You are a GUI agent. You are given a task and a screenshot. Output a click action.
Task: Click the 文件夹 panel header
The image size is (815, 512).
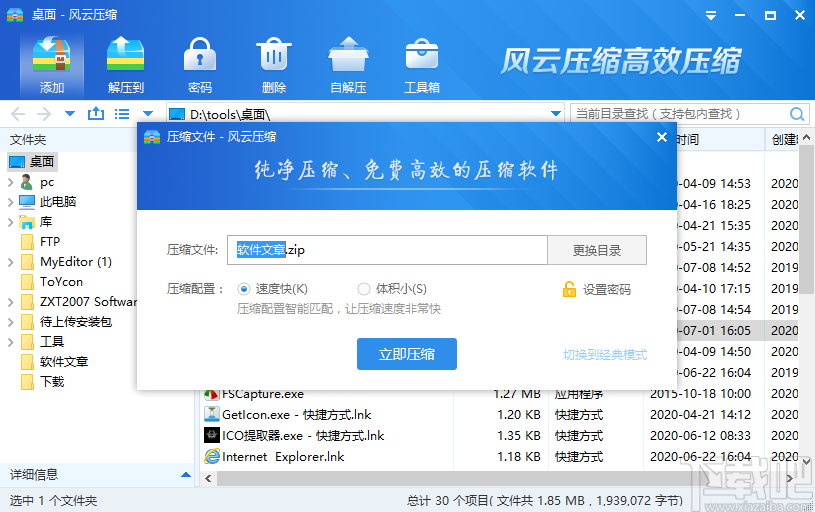pyautogui.click(x=28, y=139)
